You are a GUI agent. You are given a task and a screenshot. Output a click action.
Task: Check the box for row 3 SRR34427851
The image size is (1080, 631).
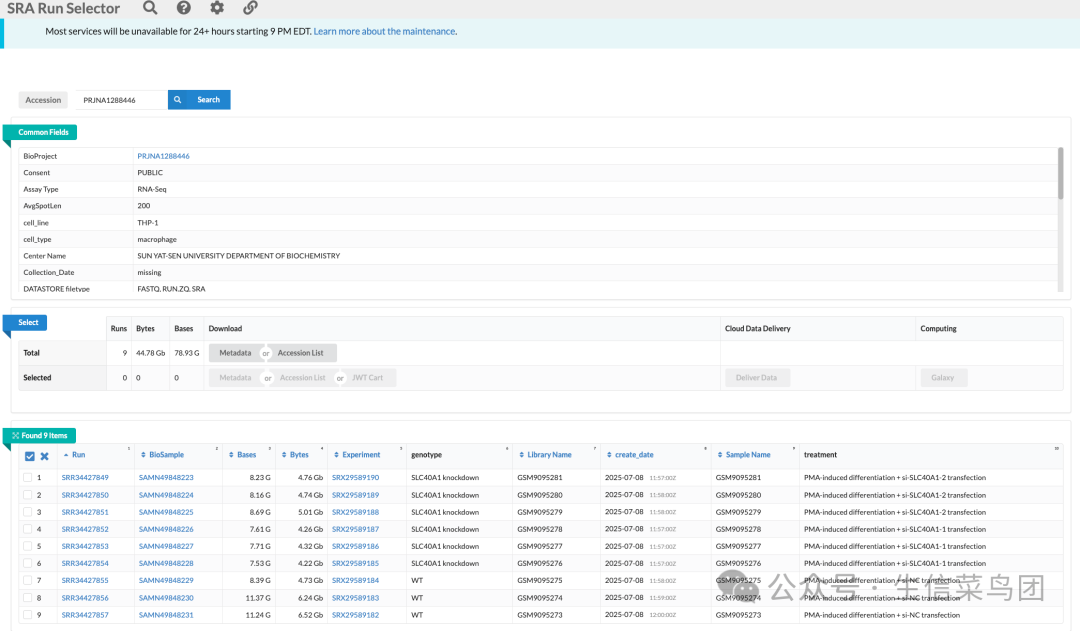tap(28, 512)
